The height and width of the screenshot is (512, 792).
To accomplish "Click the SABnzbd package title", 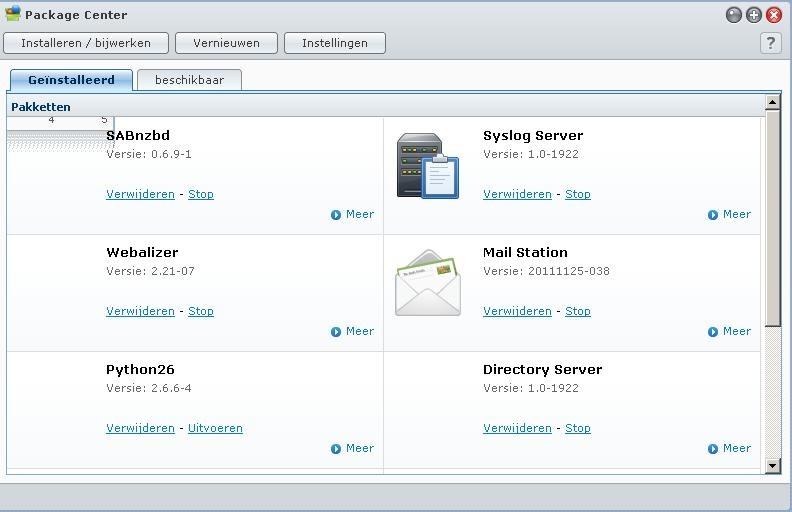I will tap(138, 136).
